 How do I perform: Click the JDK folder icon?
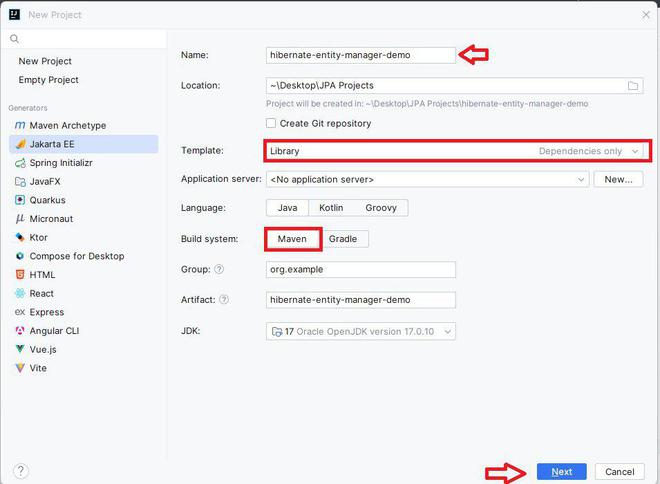pos(277,332)
